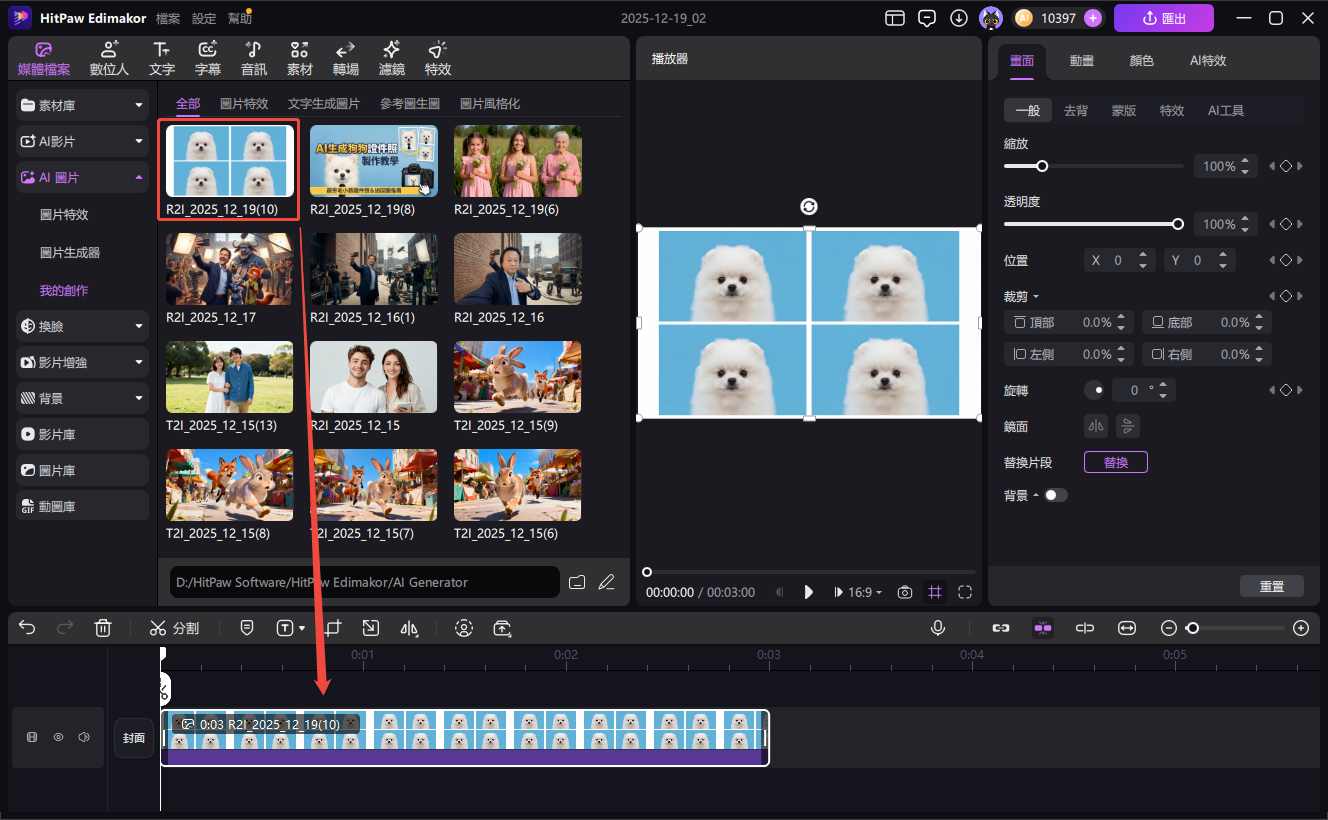Toggle the 背景 background switch
The height and width of the screenshot is (820, 1328).
click(1055, 495)
